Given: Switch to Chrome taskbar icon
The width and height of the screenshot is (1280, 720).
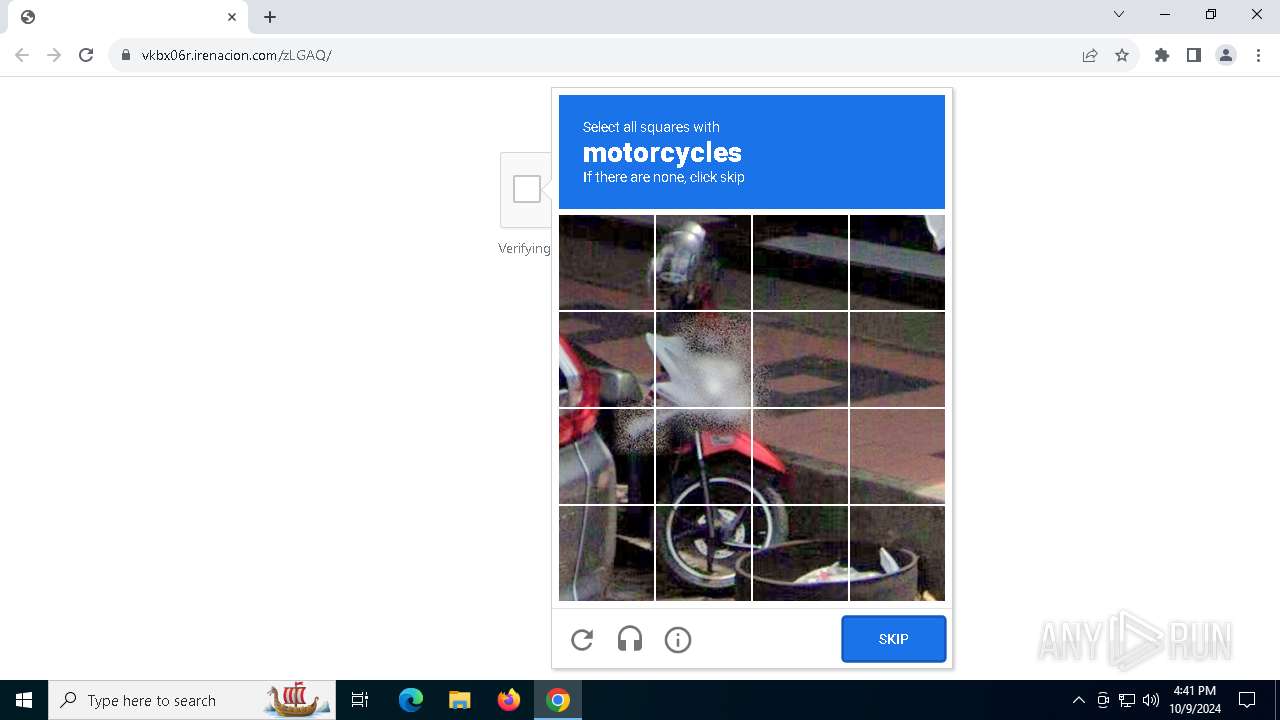Looking at the screenshot, I should point(558,700).
